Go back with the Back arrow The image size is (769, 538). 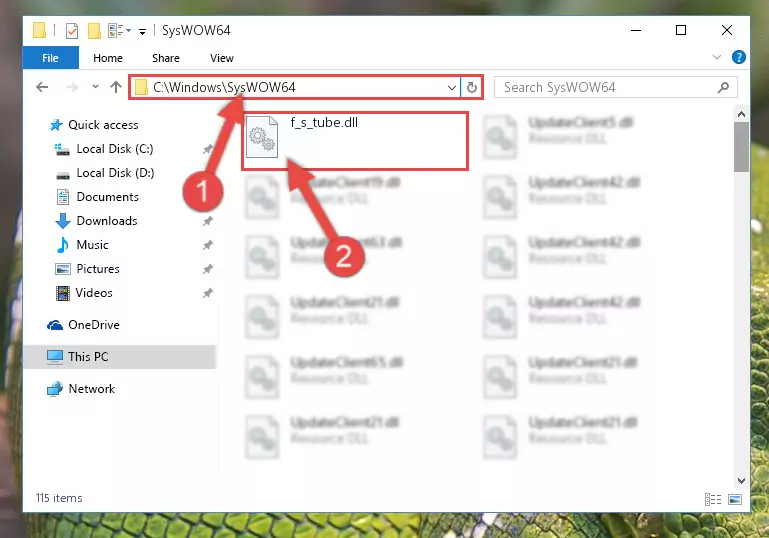point(42,87)
